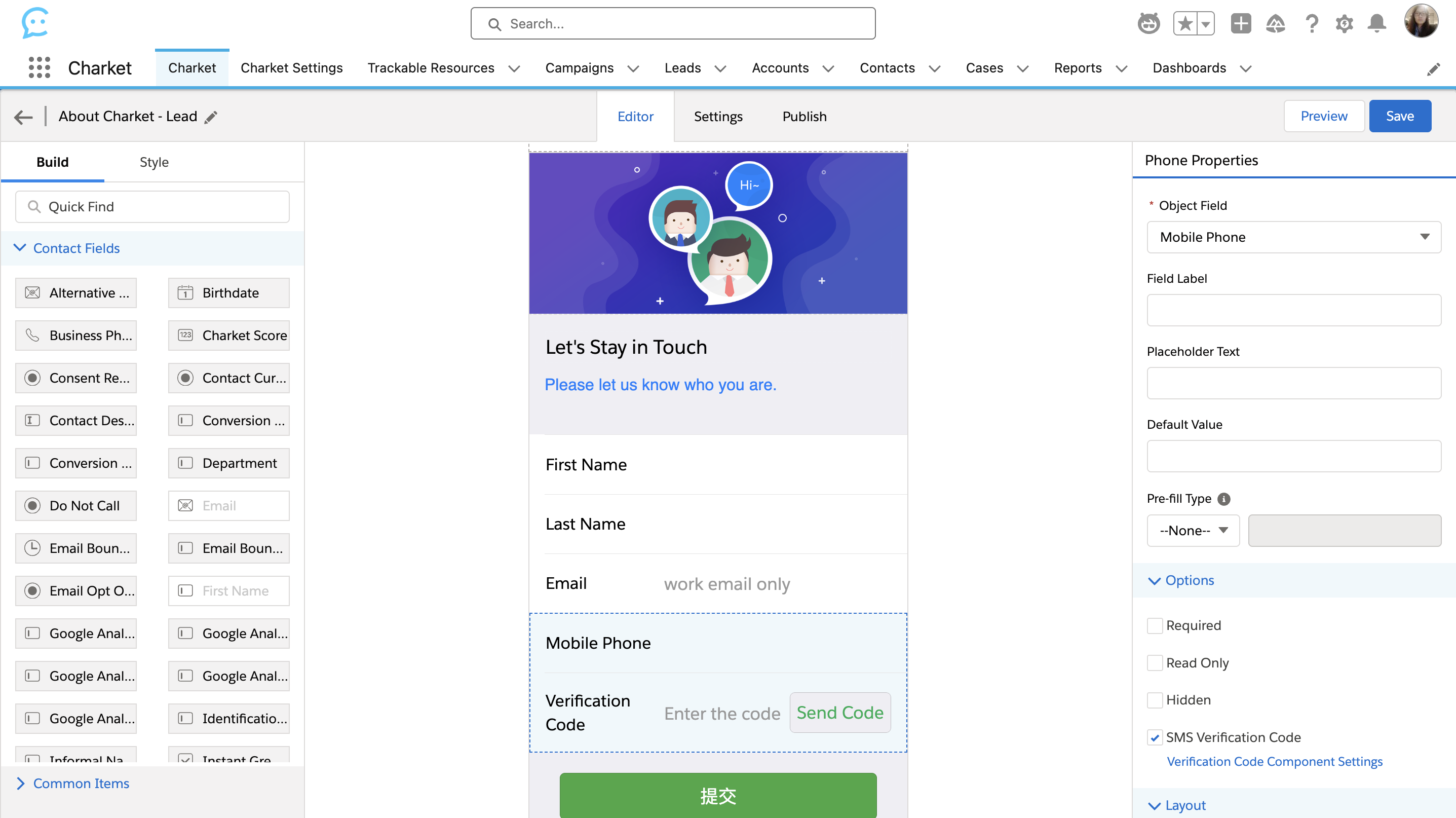Switch to the Style tab
This screenshot has width=1456, height=818.
coord(154,162)
